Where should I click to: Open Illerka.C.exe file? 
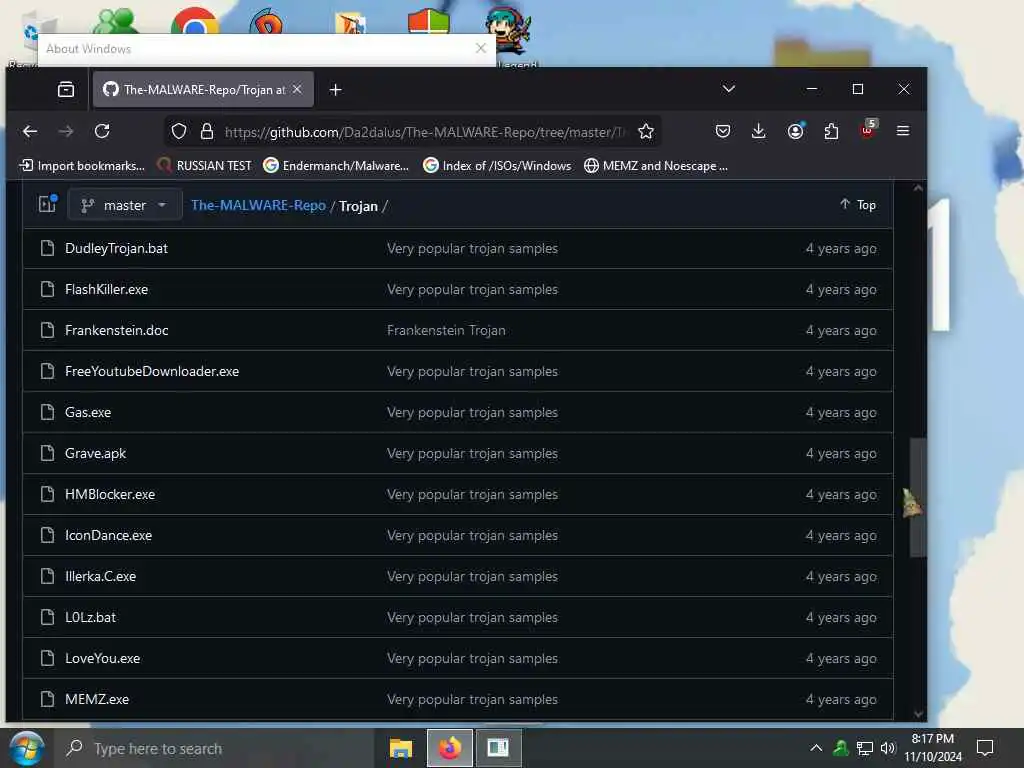pyautogui.click(x=101, y=577)
